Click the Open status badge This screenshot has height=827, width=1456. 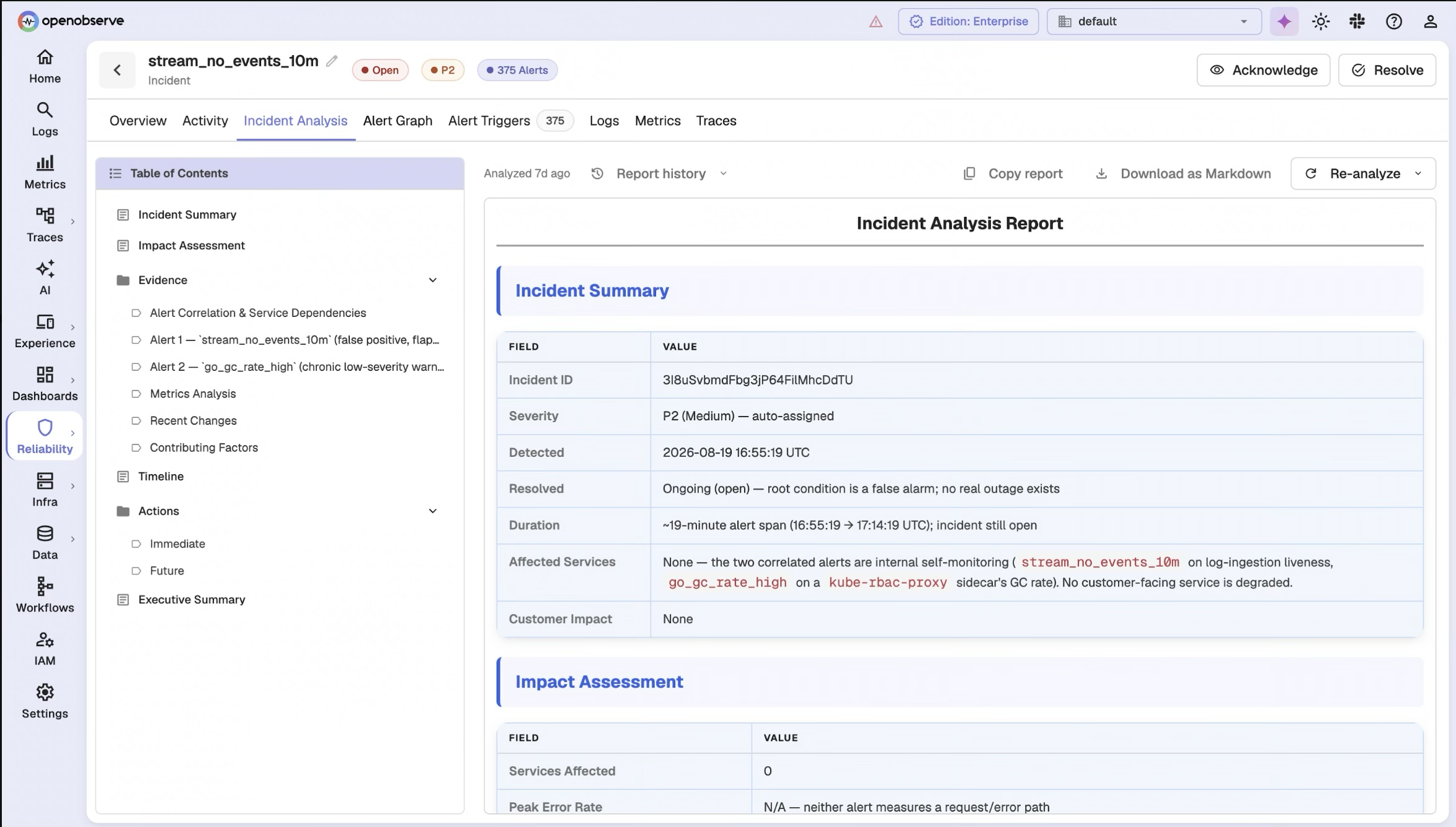(380, 70)
